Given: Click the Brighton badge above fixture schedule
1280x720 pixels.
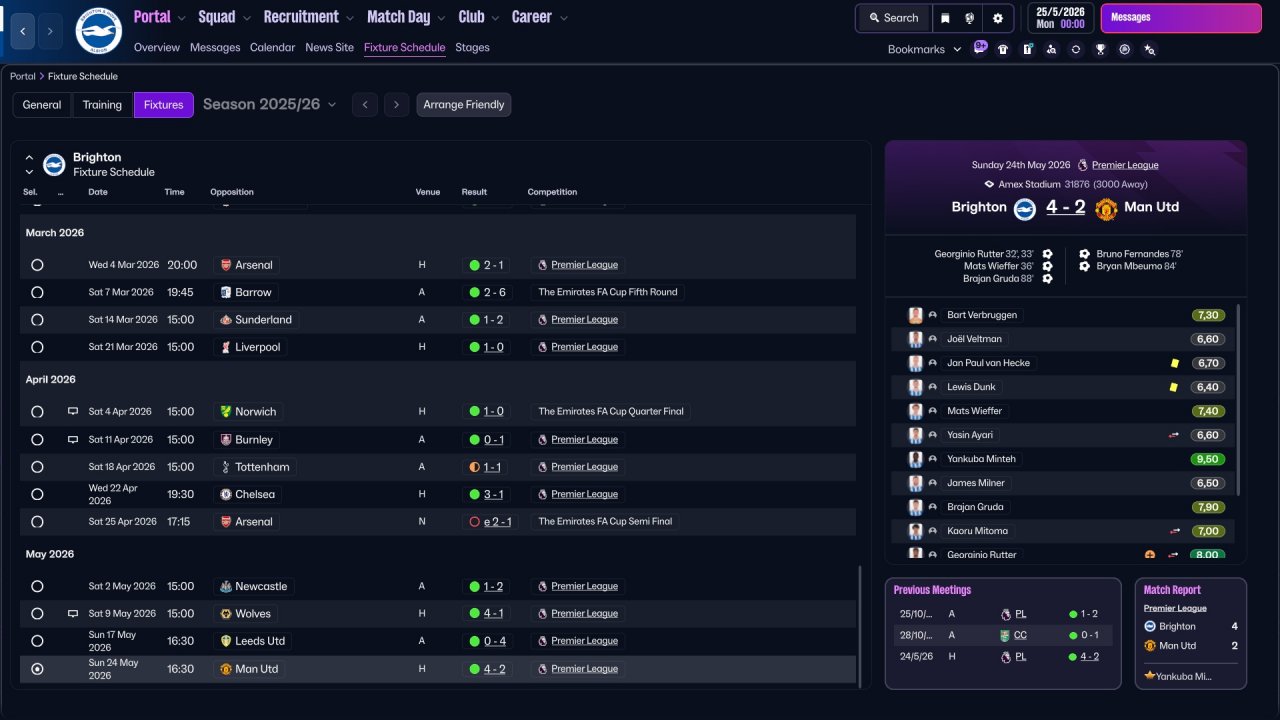Looking at the screenshot, I should [x=54, y=164].
